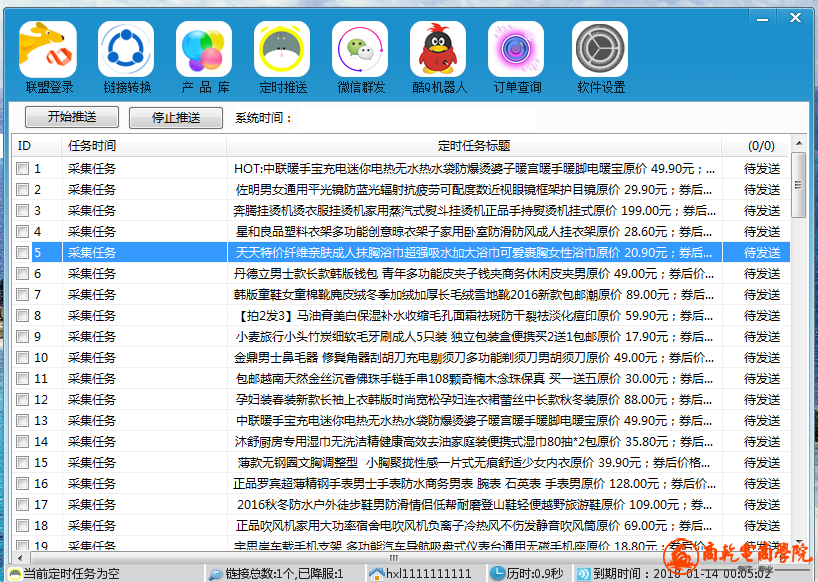Check the checkbox for task row 10
Viewport: 818px width, 582px height.
pyautogui.click(x=22, y=357)
